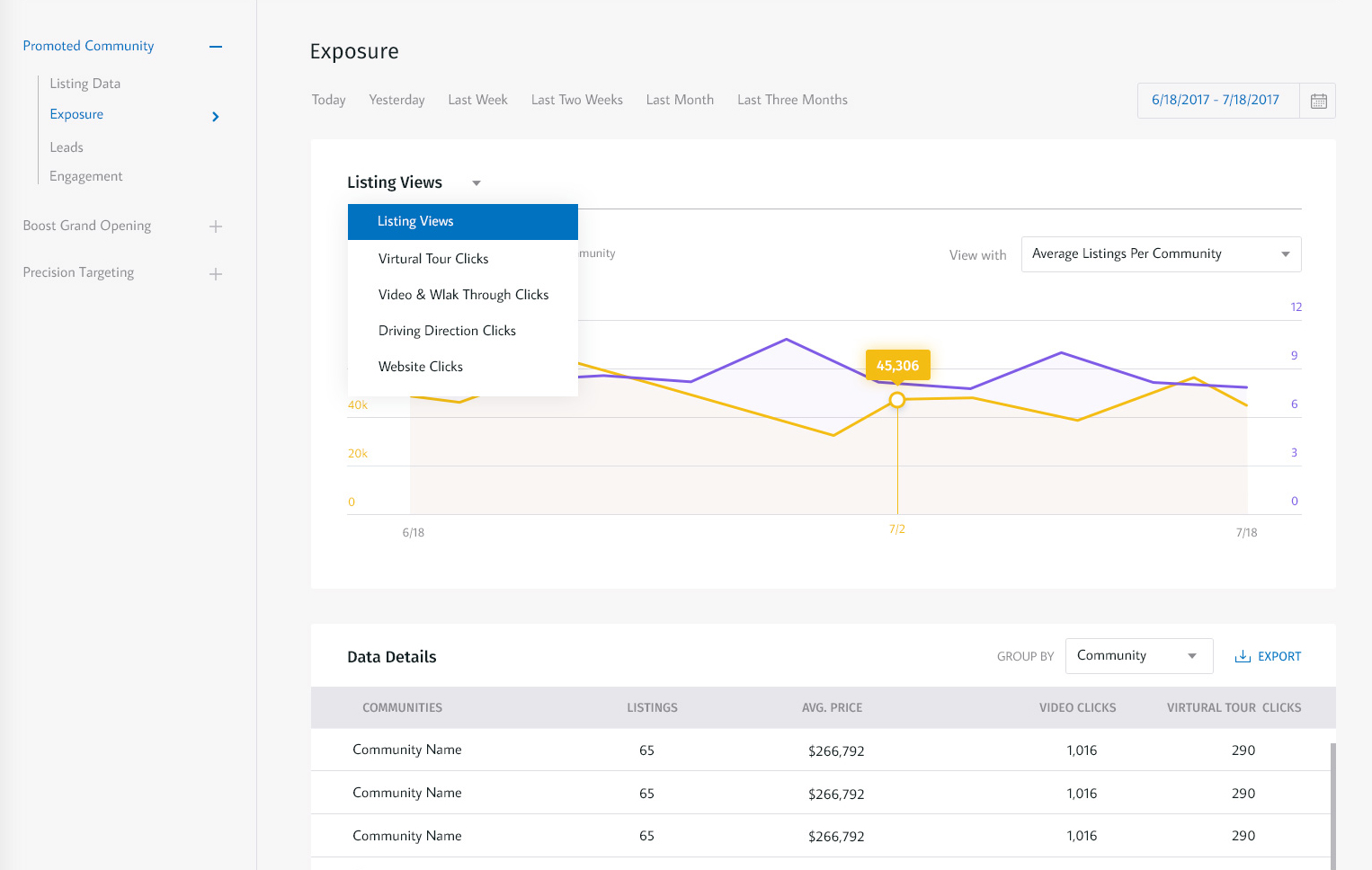
Task: Expand Precision Targeting plus icon
Action: coord(216,273)
